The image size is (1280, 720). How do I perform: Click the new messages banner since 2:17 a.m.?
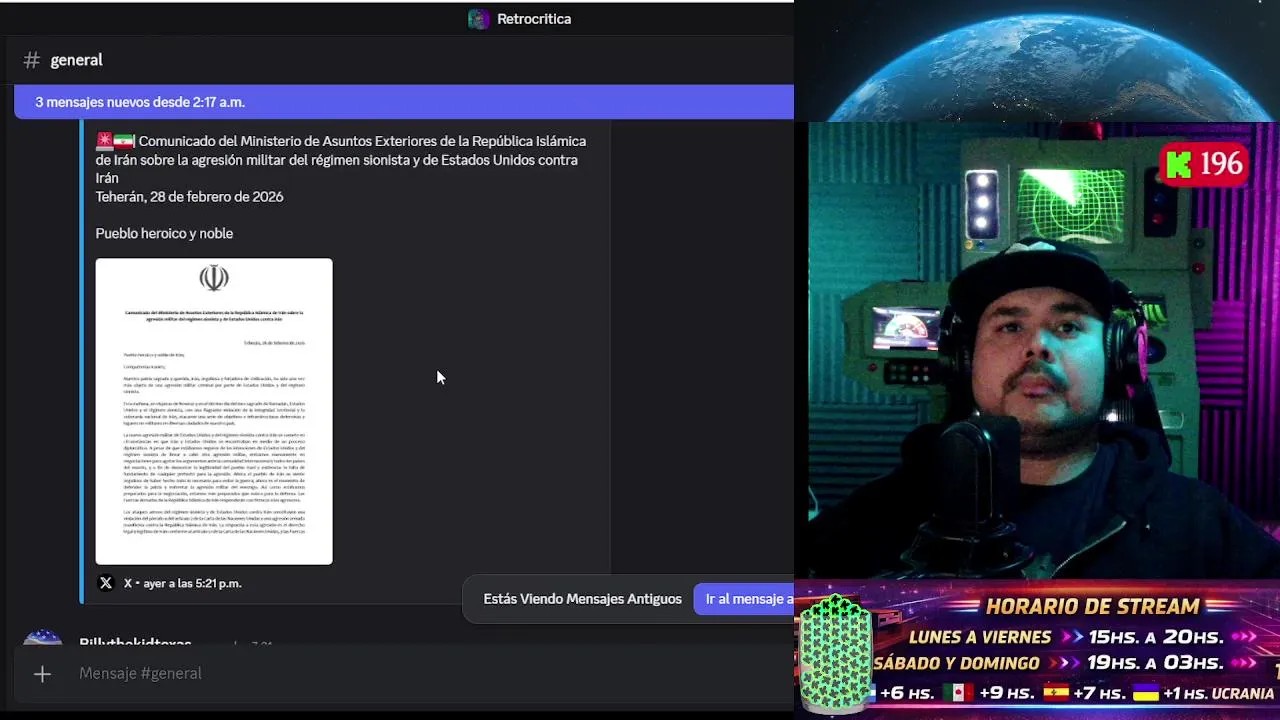[x=404, y=102]
